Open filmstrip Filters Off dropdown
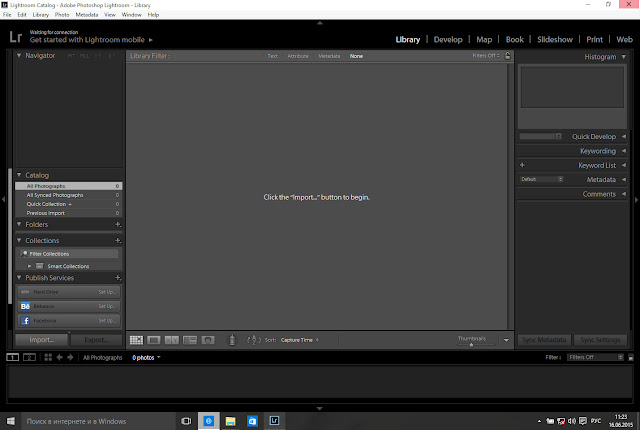 coord(595,357)
